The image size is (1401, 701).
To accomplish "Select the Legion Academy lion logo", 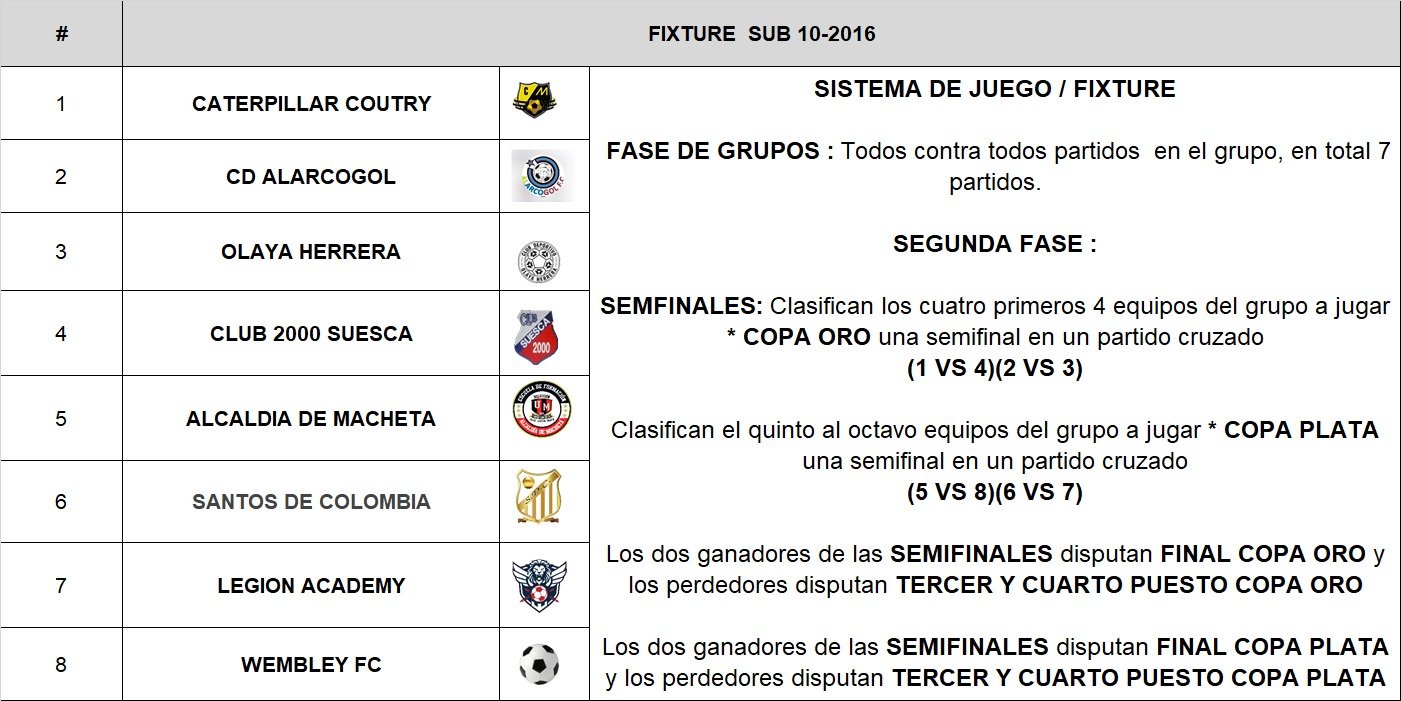I will pyautogui.click(x=539, y=586).
